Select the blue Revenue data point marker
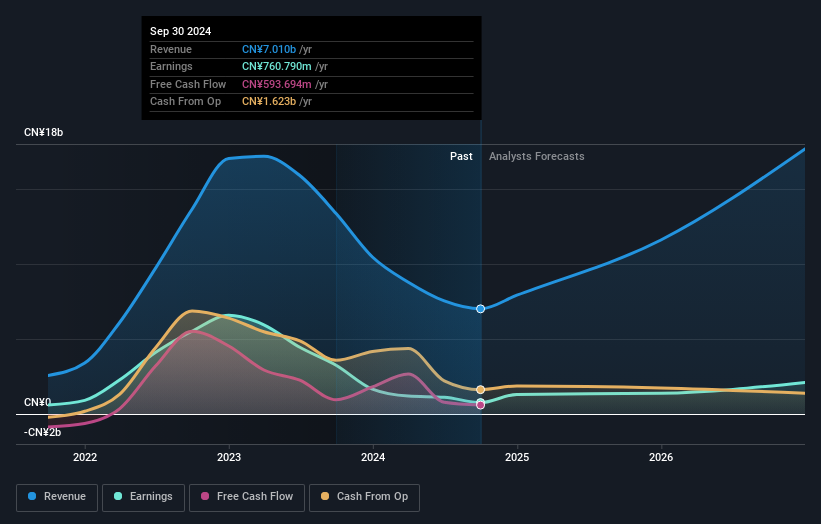Screen dimensions: 821x524 (480, 309)
